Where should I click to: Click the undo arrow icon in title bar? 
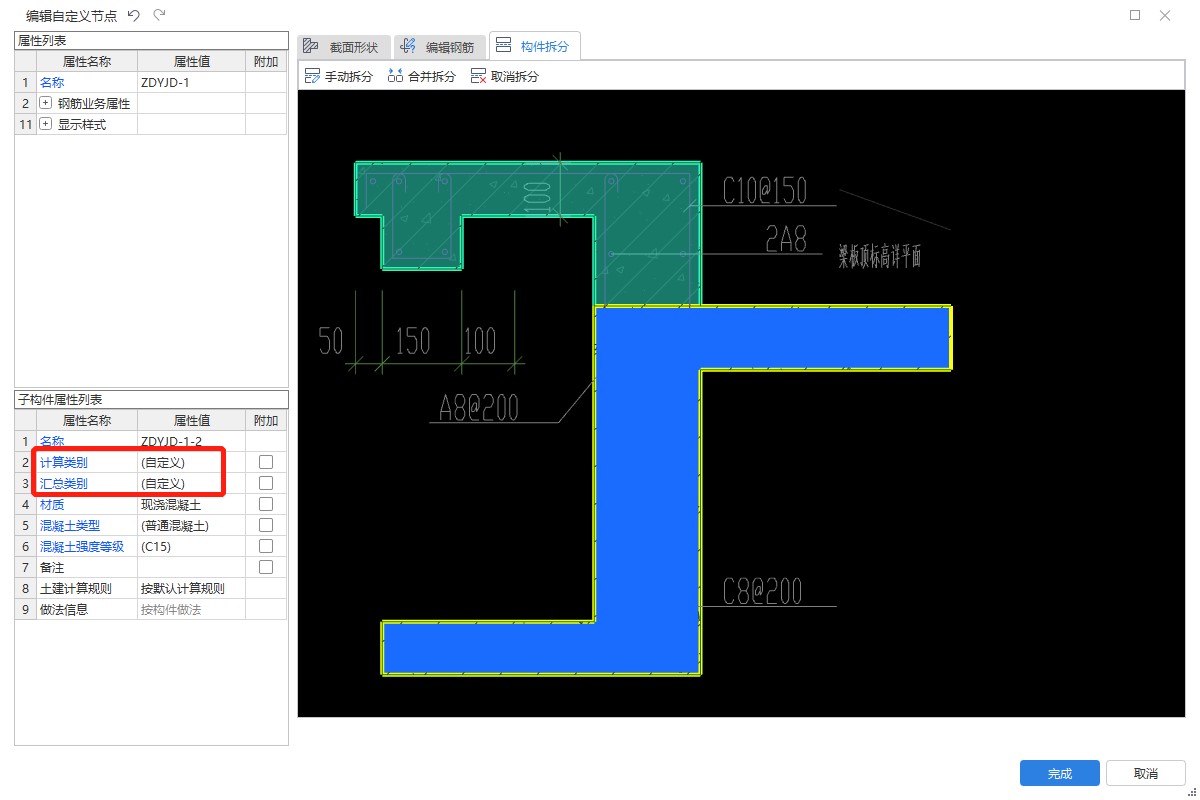point(134,15)
